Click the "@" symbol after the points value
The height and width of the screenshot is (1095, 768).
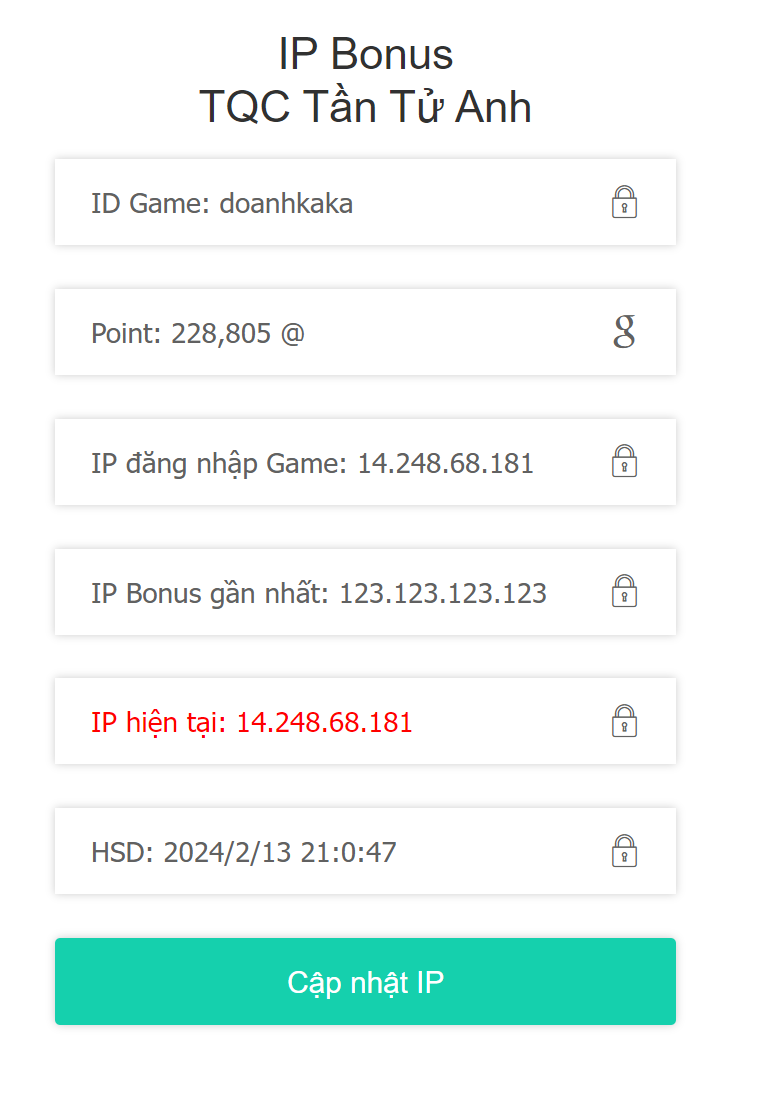tap(292, 333)
